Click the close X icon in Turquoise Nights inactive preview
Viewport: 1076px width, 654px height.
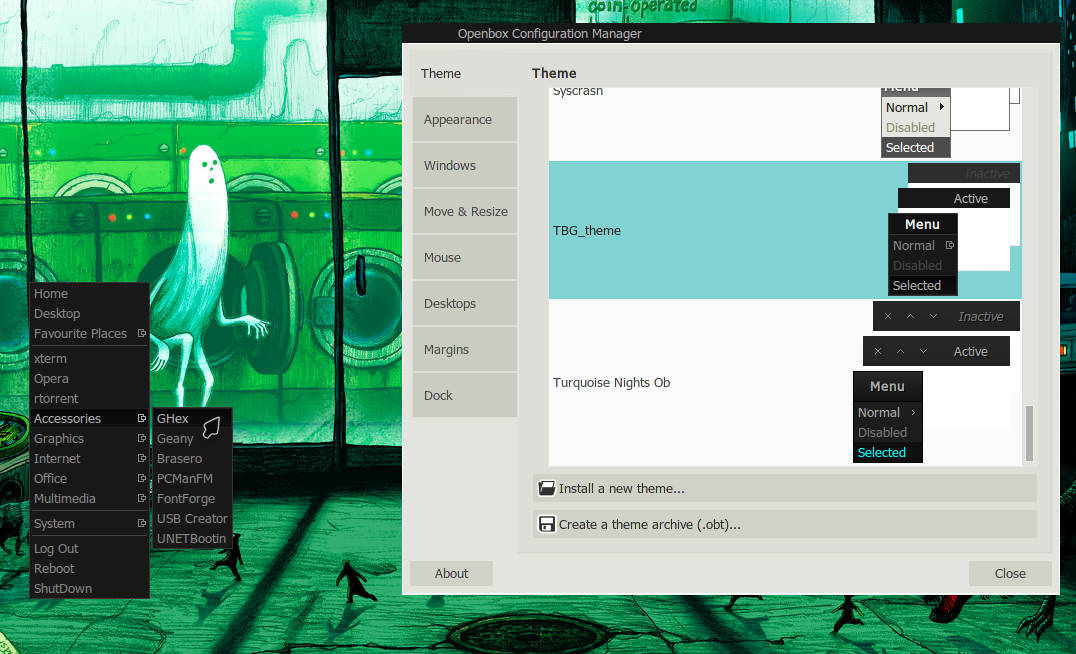888,316
